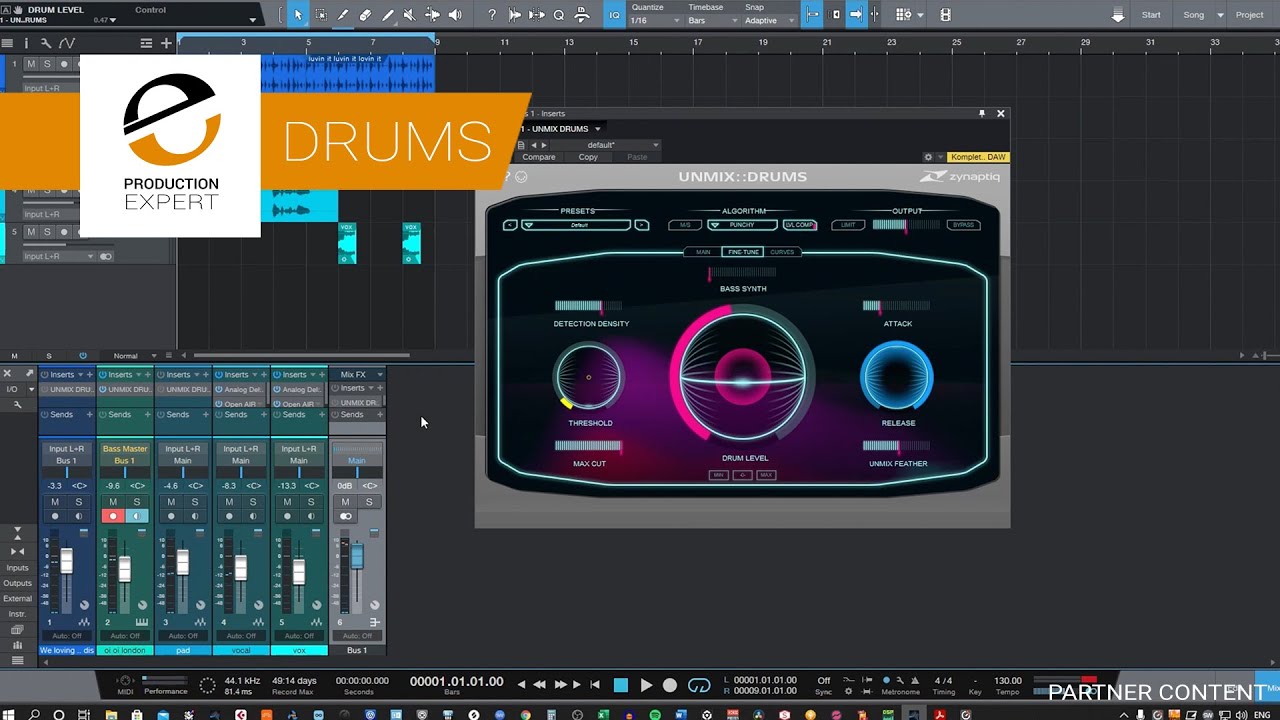This screenshot has height=720, width=1280.
Task: Toggle the M/S button in Algorithm section
Action: click(x=685, y=225)
